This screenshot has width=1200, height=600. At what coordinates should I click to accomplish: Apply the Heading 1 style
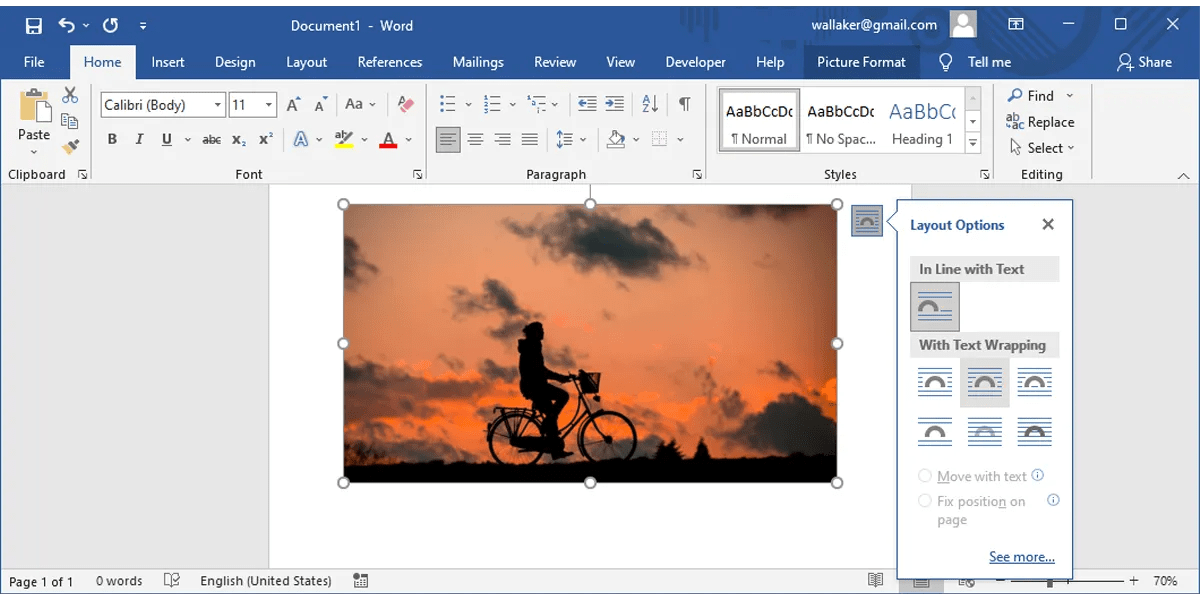pos(922,120)
